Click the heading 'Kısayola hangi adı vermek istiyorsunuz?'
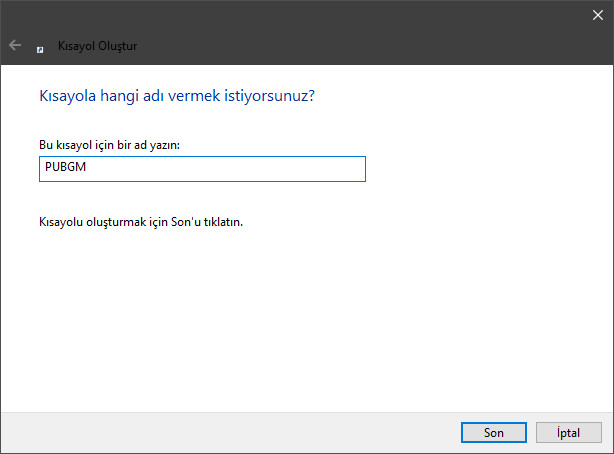 [177, 96]
